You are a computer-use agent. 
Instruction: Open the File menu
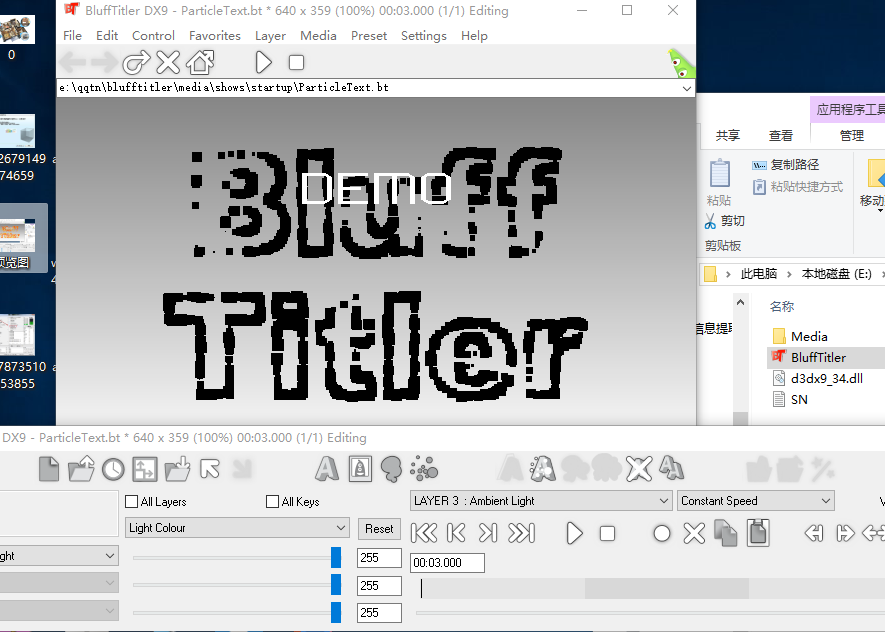[x=72, y=36]
